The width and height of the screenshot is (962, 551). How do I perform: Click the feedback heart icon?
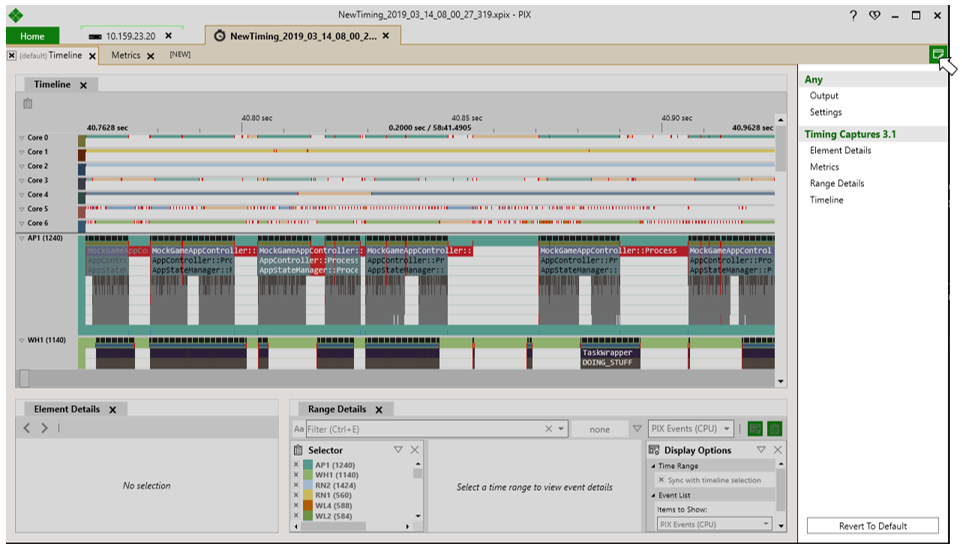pyautogui.click(x=874, y=15)
